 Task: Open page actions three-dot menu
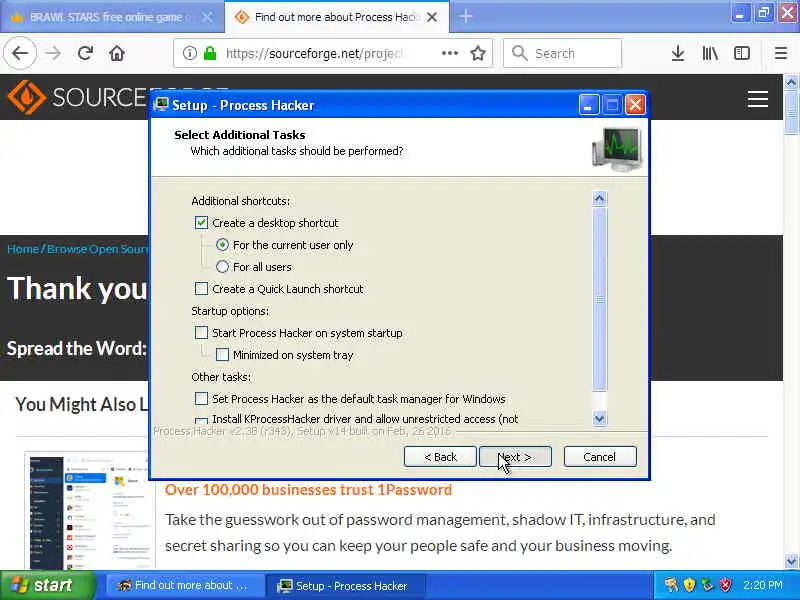(449, 53)
